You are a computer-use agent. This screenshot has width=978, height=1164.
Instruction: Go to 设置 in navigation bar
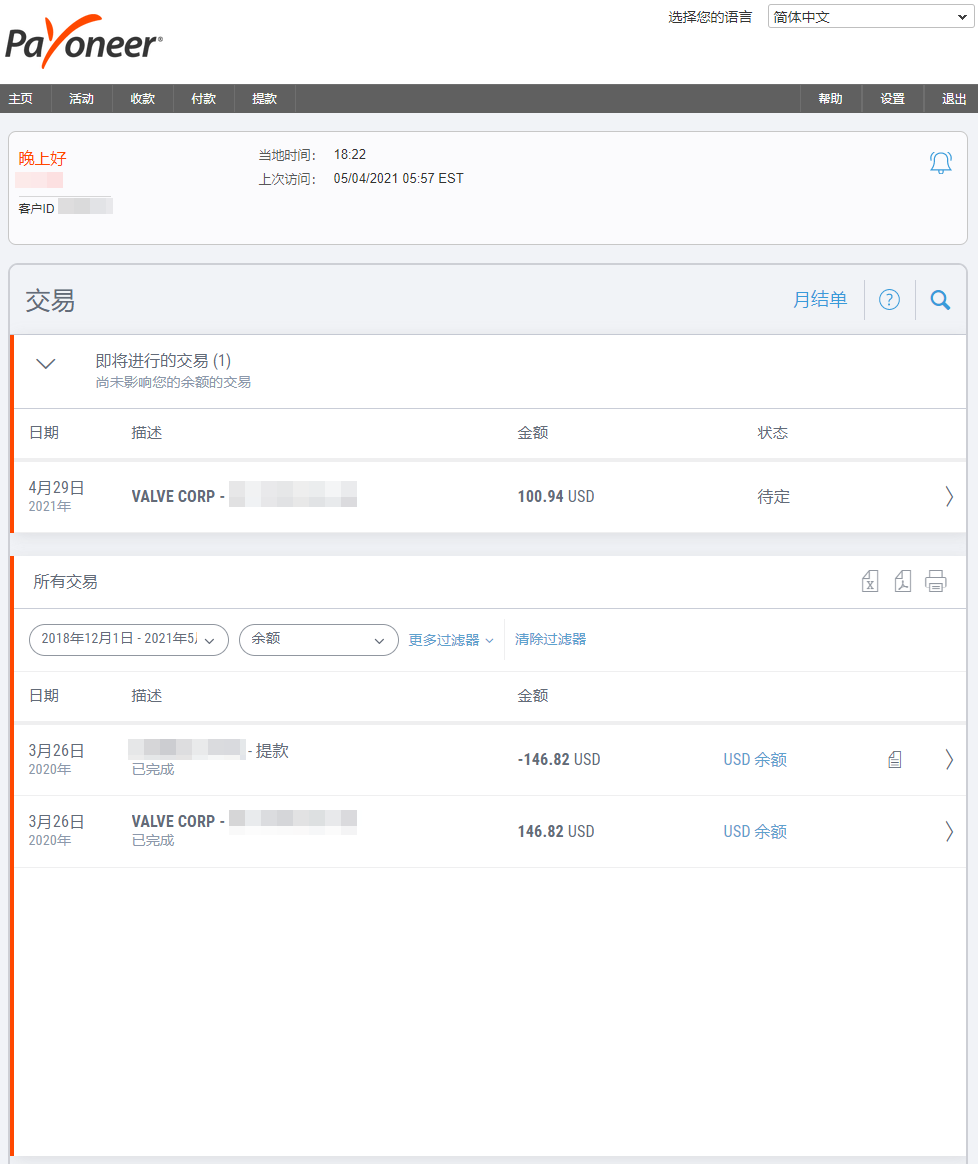pos(892,99)
